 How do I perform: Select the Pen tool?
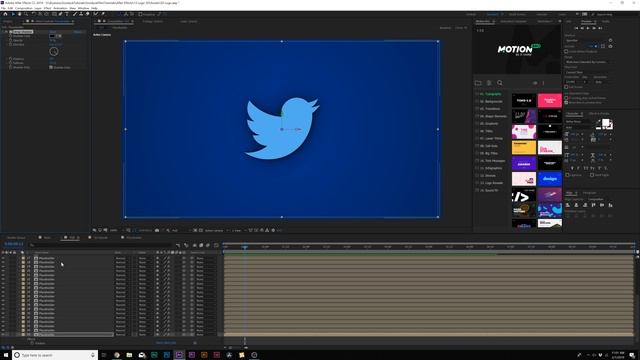pyautogui.click(x=60, y=14)
